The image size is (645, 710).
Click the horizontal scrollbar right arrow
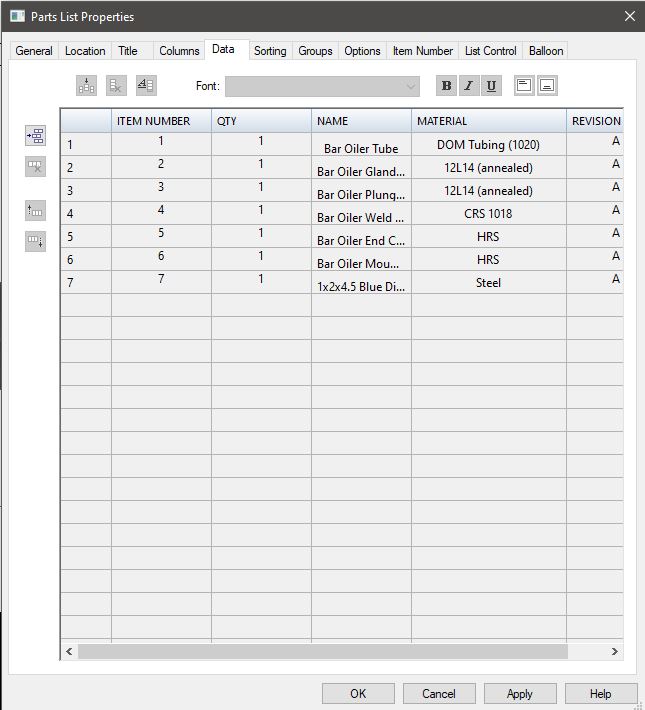click(615, 651)
